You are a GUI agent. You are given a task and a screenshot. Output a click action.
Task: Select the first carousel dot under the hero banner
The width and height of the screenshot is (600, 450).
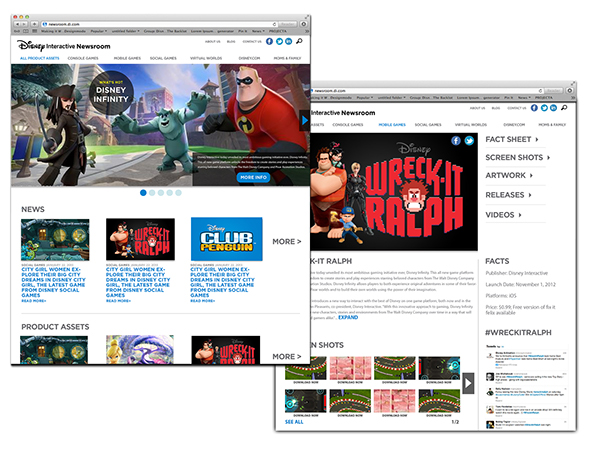143,192
